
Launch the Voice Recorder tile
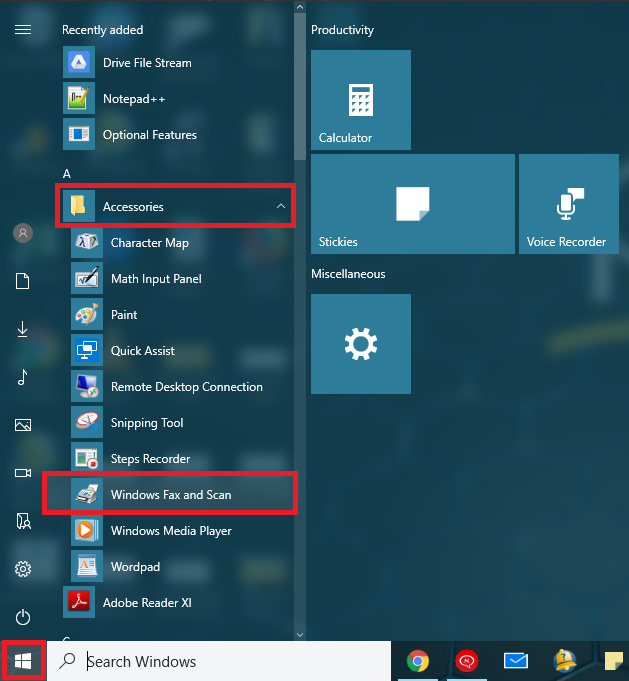pyautogui.click(x=569, y=204)
